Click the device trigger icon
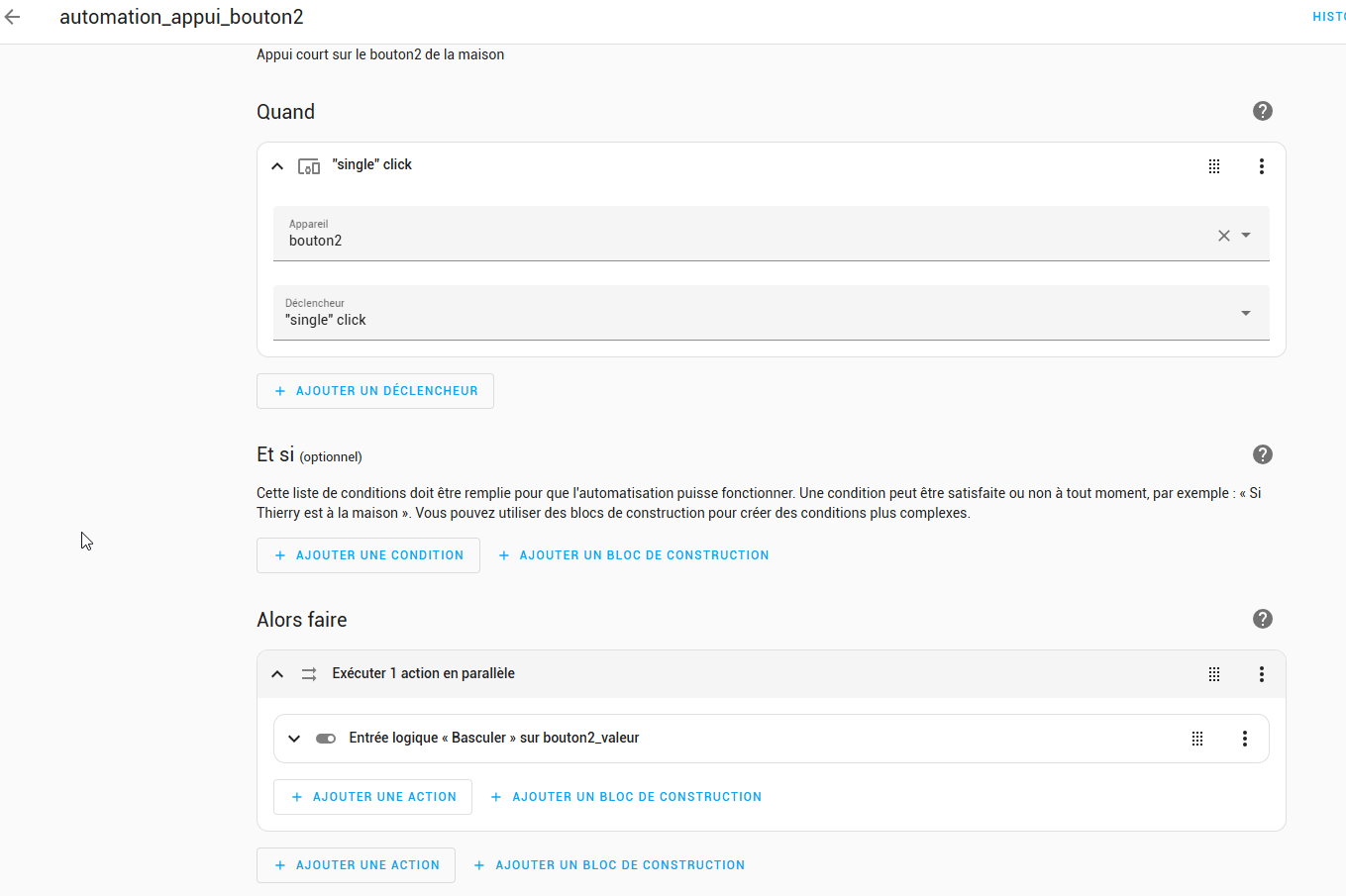Screen dimensions: 1346x896 click(309, 166)
